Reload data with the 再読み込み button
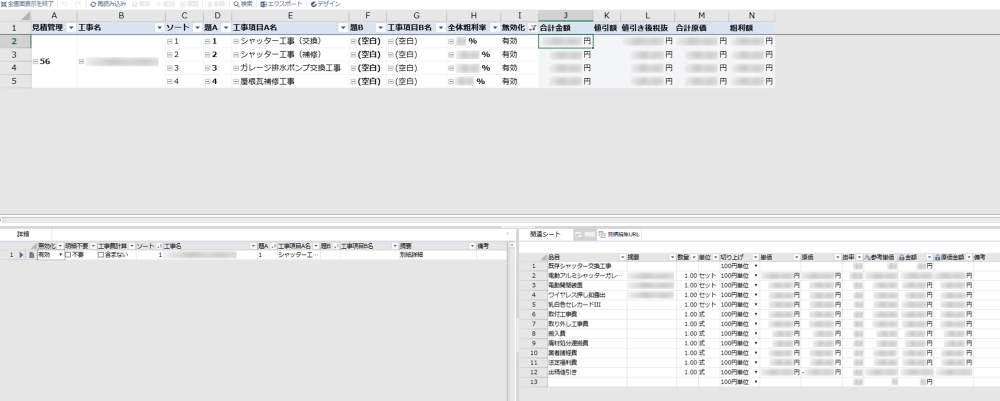The height and width of the screenshot is (401, 1000). tap(108, 4)
